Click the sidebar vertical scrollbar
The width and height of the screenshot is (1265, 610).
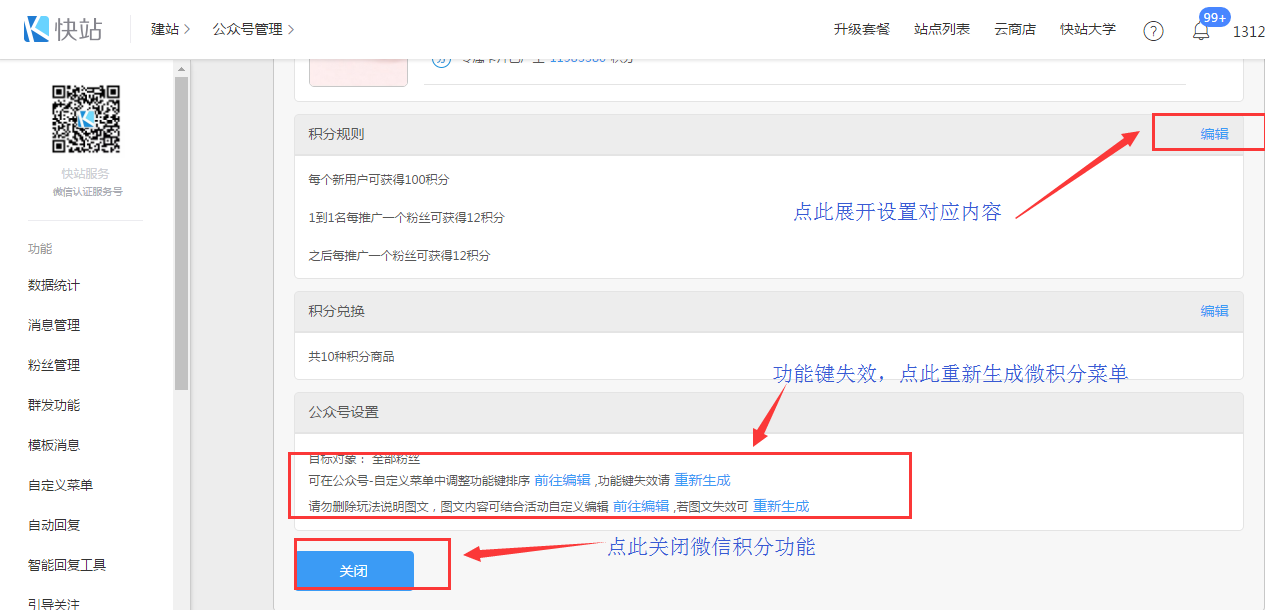[x=181, y=230]
